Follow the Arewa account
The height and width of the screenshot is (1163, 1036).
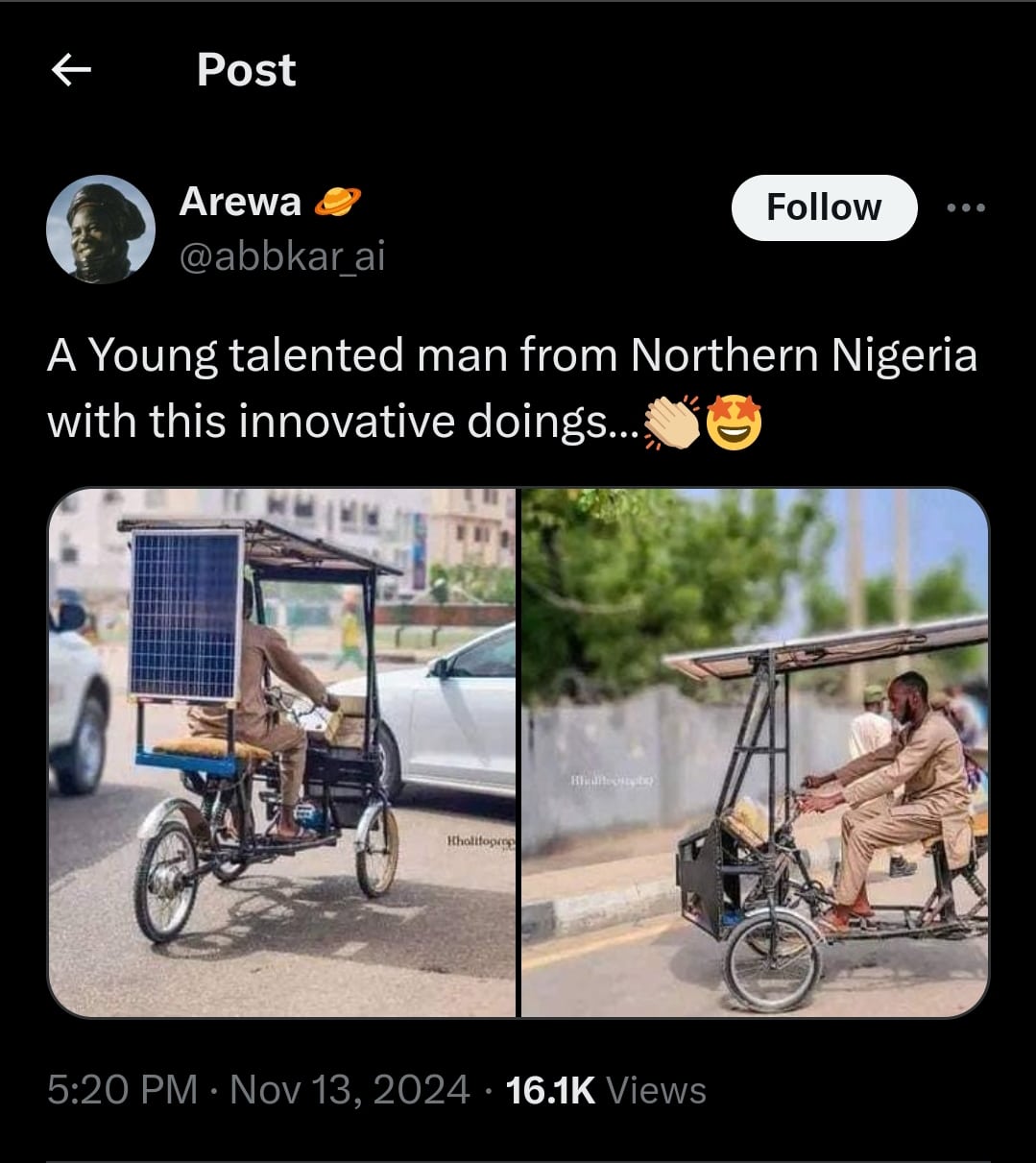pos(824,207)
